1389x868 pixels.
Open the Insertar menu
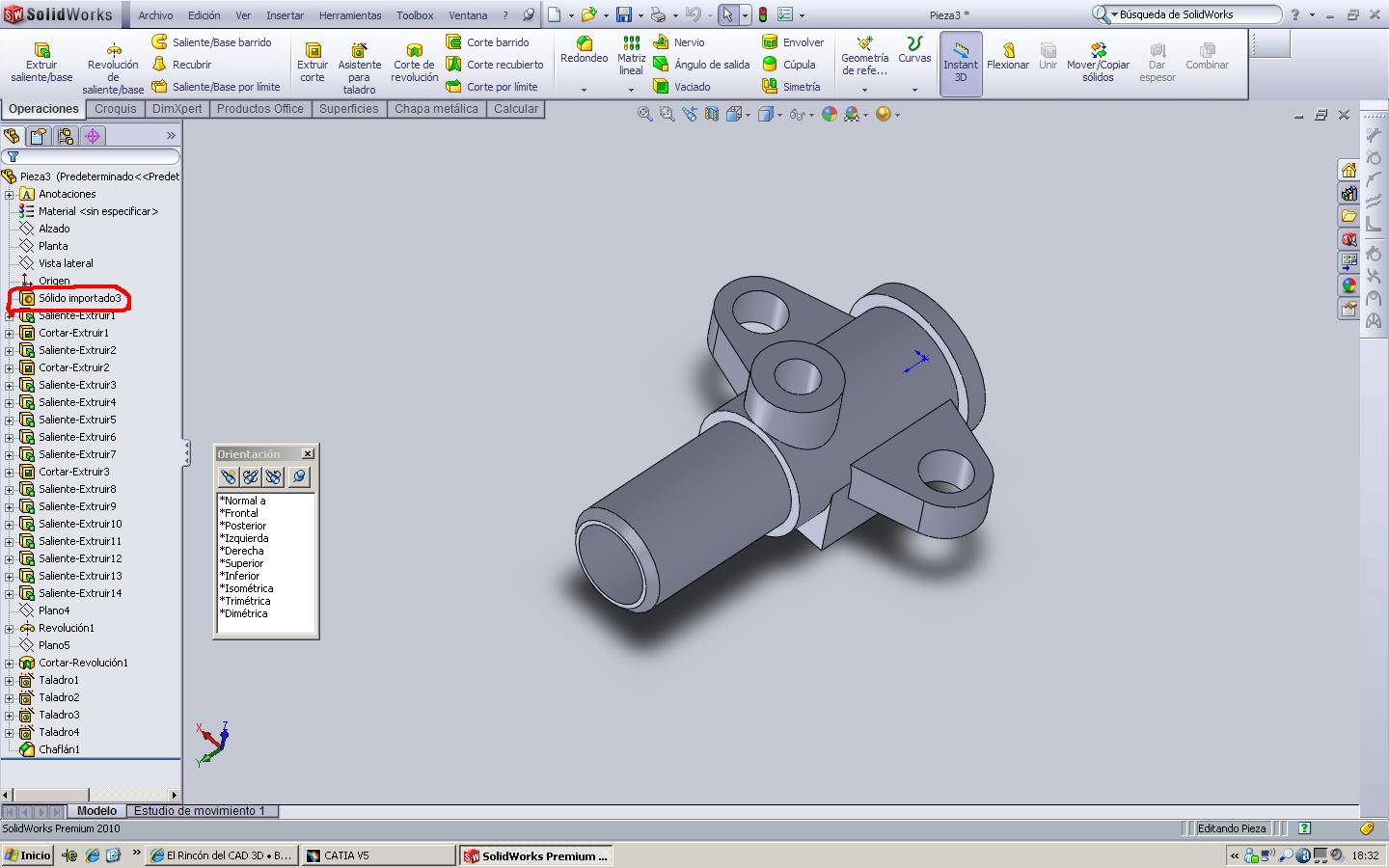point(285,15)
